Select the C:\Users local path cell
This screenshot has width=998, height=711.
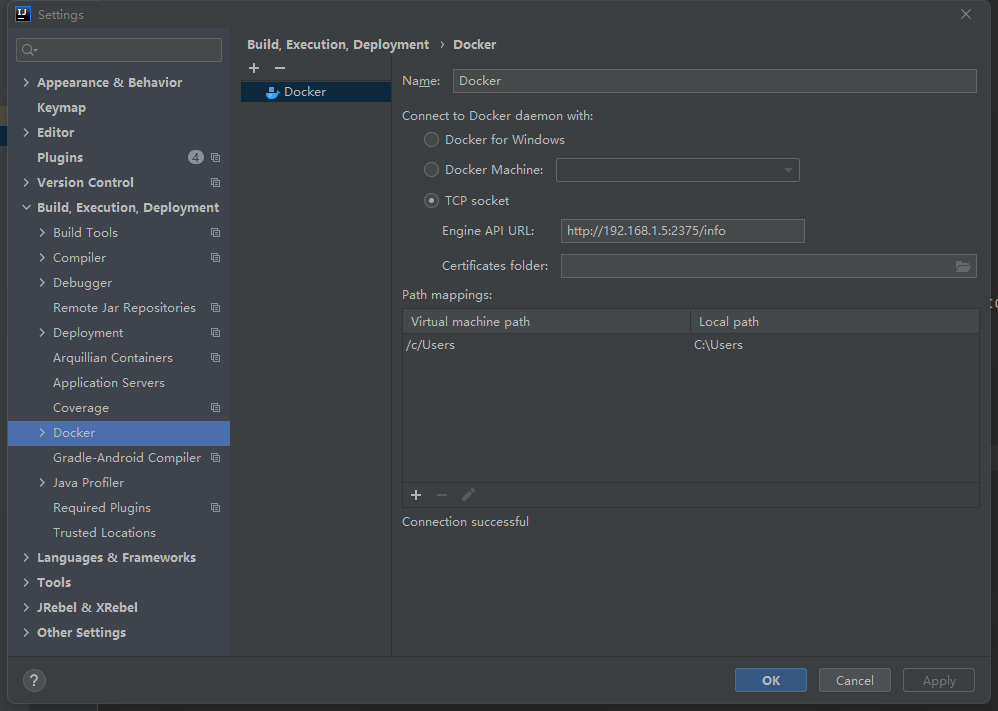834,345
